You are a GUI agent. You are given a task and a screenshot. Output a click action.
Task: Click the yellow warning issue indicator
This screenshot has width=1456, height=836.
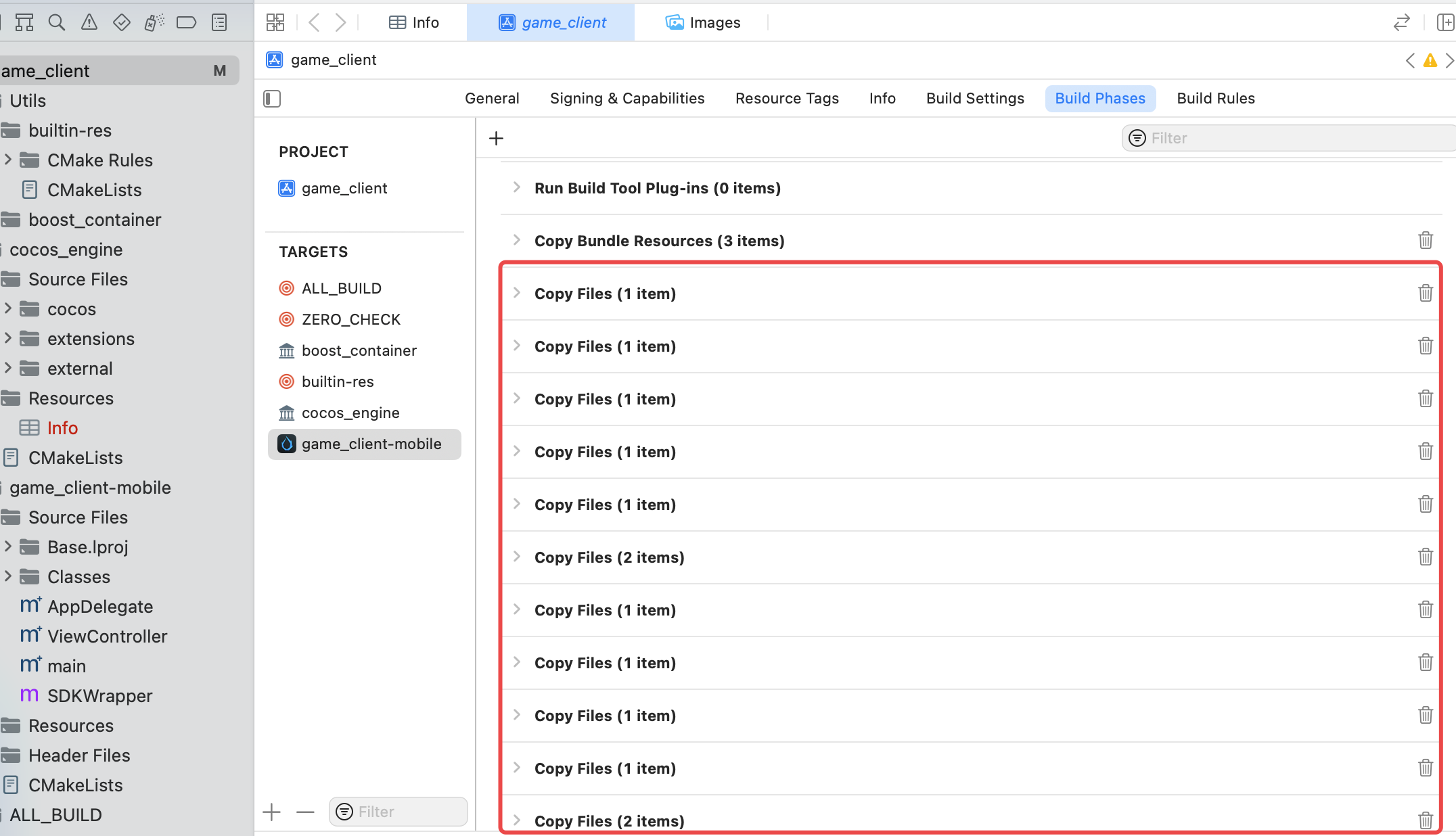1430,61
